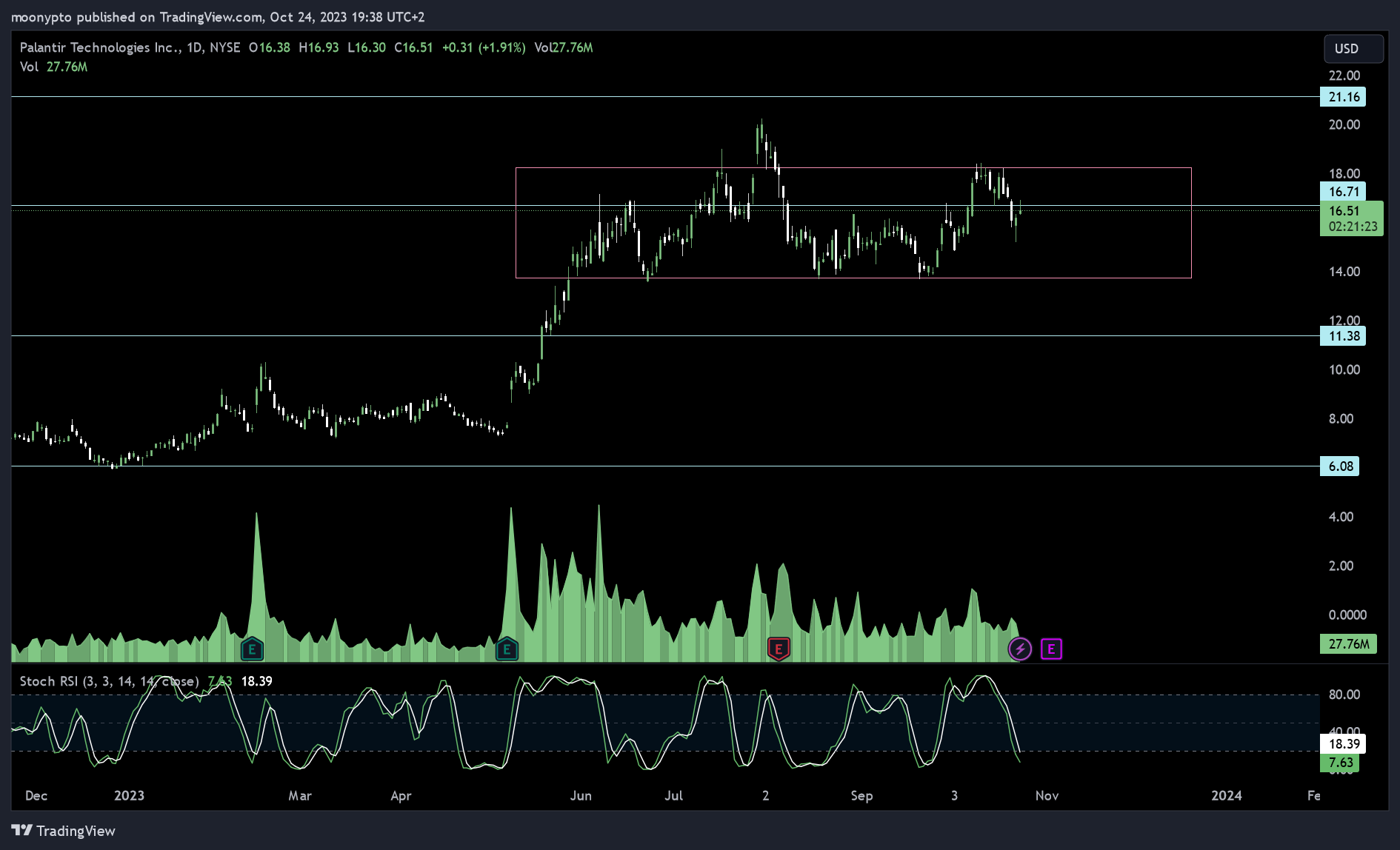Click the close price C16.51 value
The width and height of the screenshot is (1400, 850).
[413, 47]
